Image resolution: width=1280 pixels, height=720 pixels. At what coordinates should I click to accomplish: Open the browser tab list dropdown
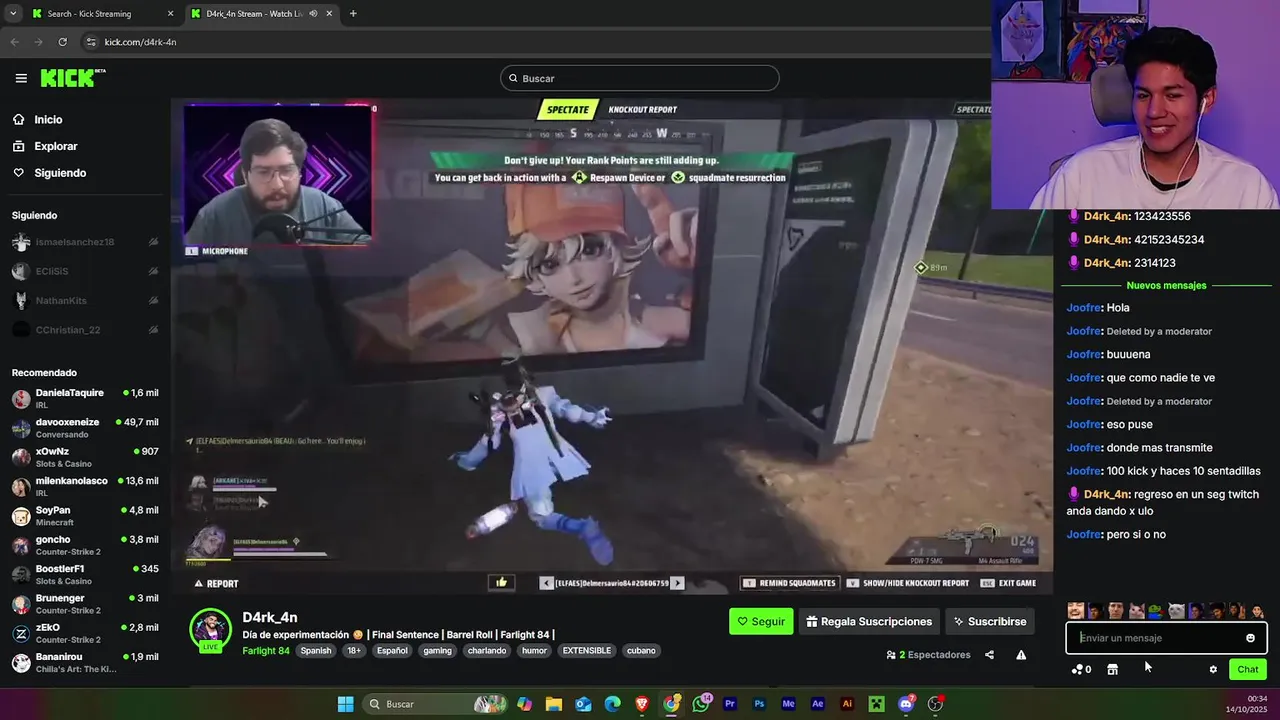(x=13, y=14)
